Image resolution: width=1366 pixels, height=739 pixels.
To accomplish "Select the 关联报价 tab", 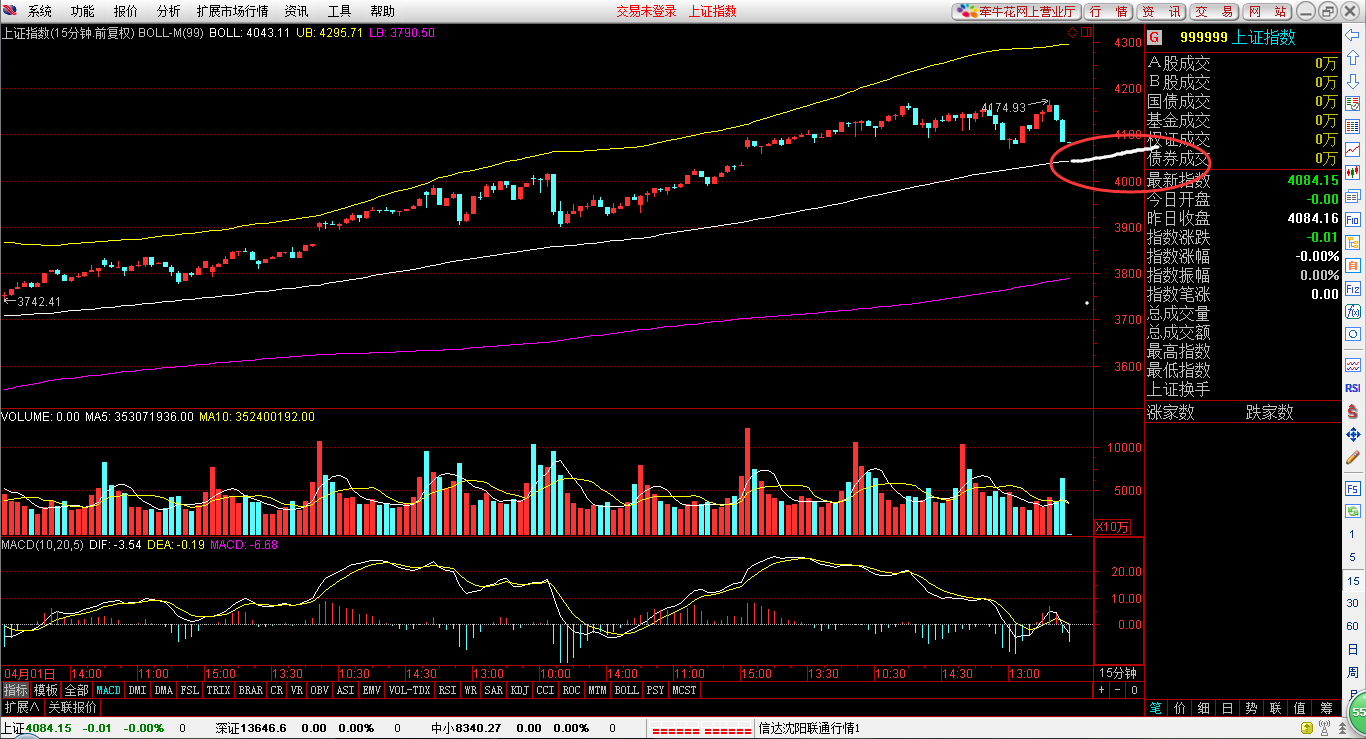I will [72, 707].
